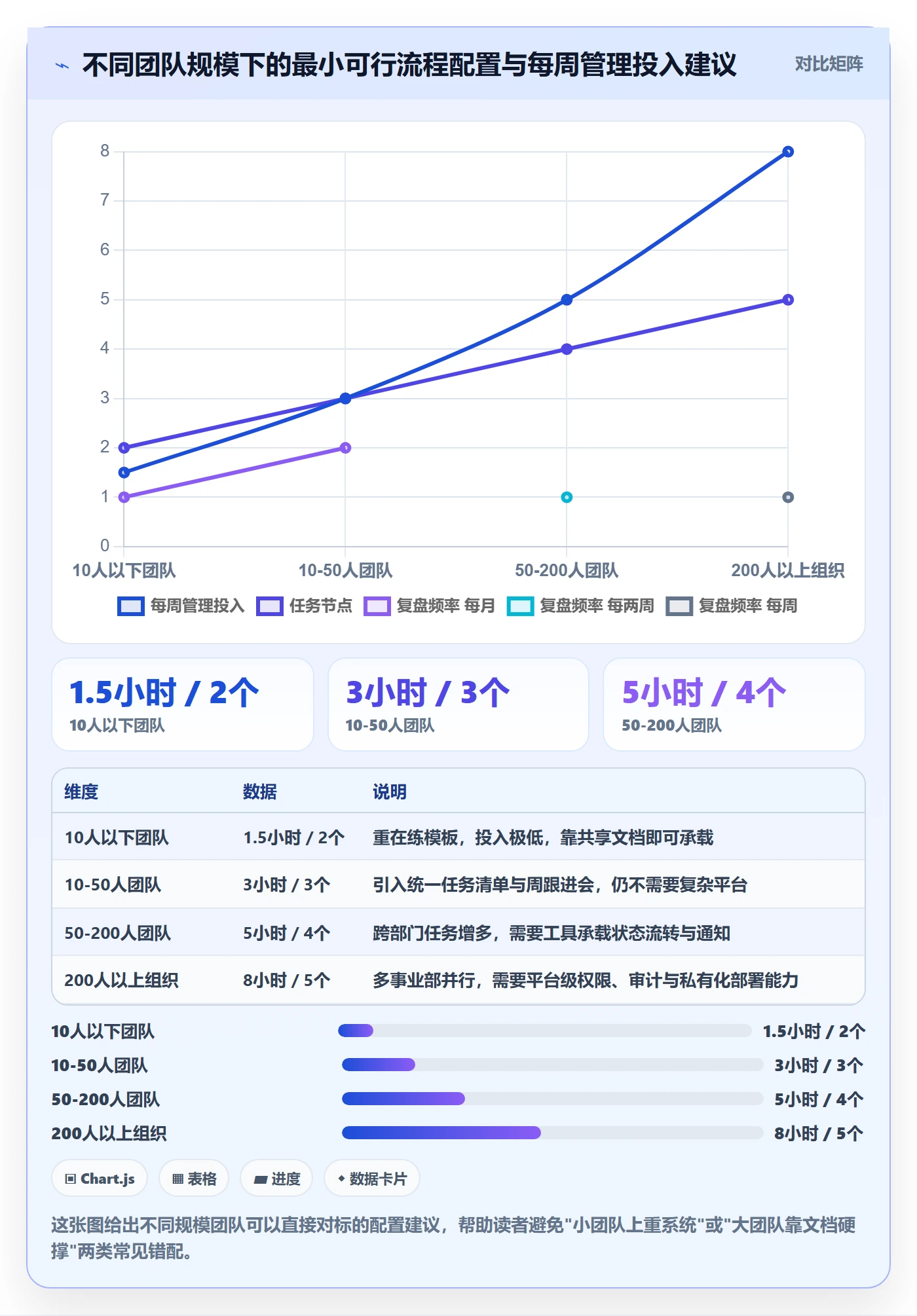Click the cyan 复盘频率 每两周 data point
Screen dimensions: 917x1316
pos(567,497)
